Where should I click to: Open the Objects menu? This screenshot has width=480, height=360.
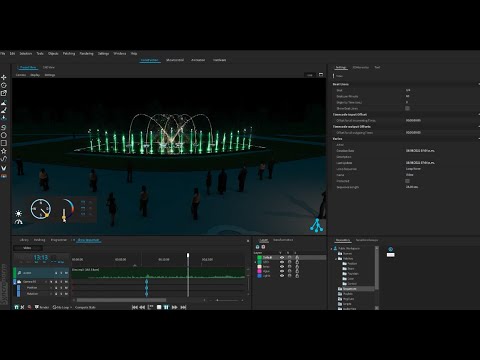(53, 53)
